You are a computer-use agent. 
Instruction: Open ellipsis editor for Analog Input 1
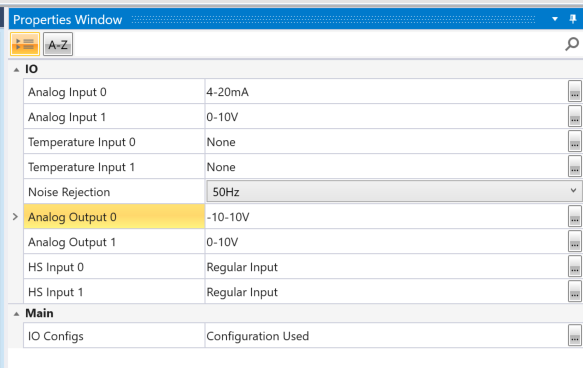pyautogui.click(x=575, y=117)
